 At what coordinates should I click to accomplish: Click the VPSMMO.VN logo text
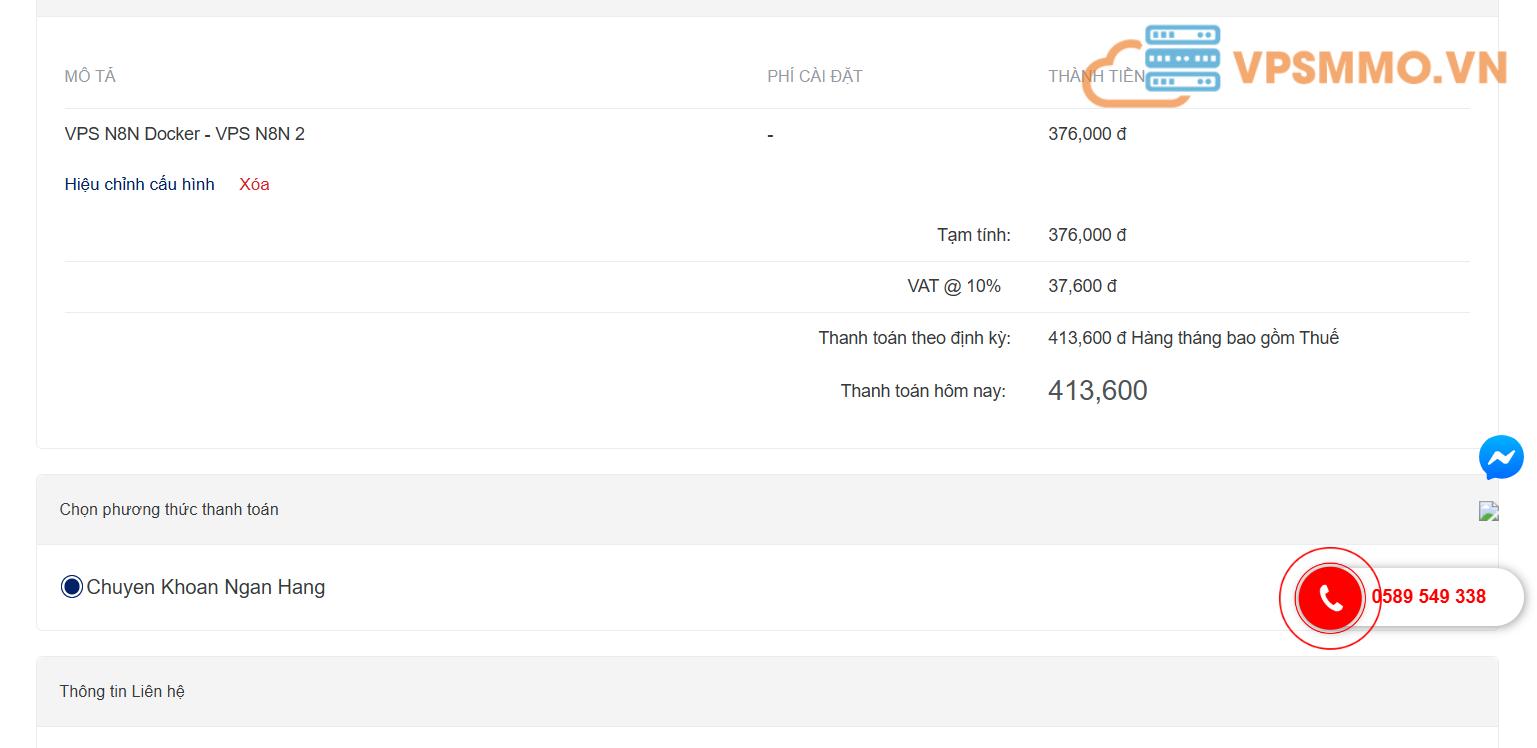(1369, 68)
